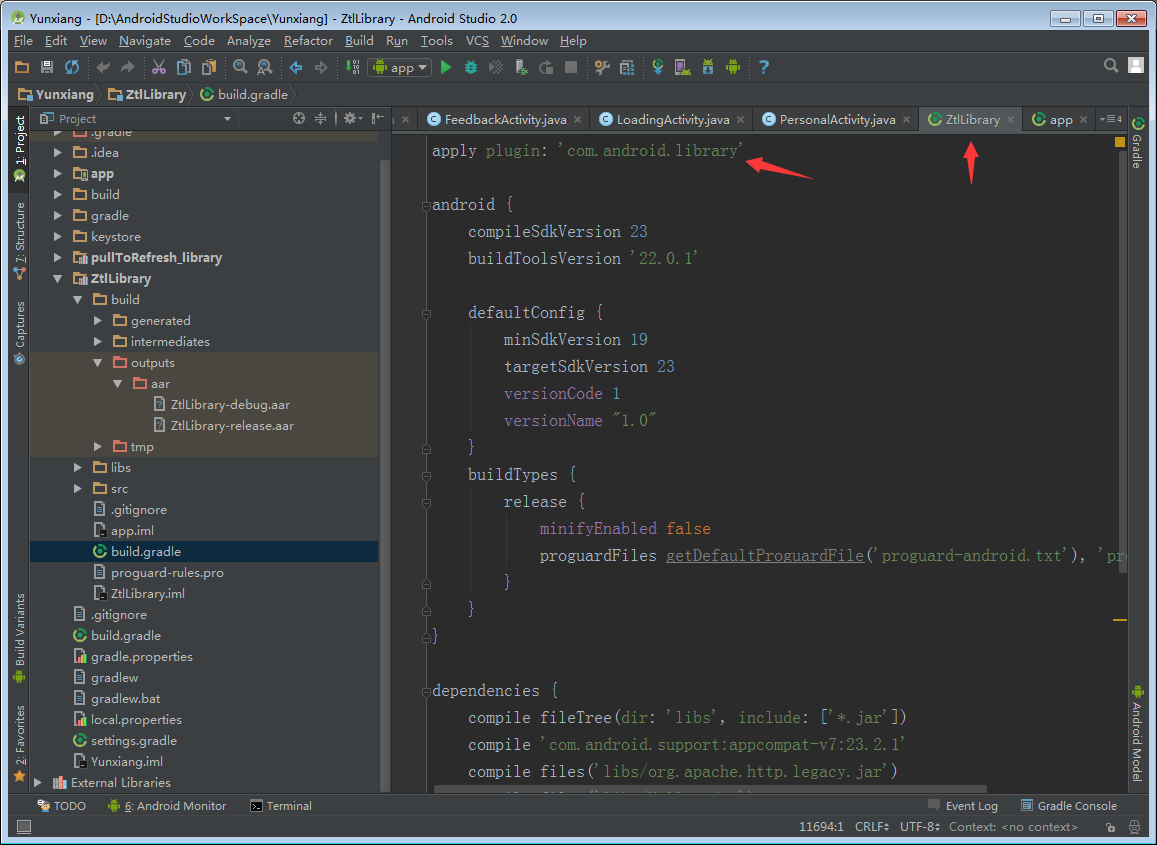Expand External Libraries node
1157x845 pixels.
pos(38,782)
